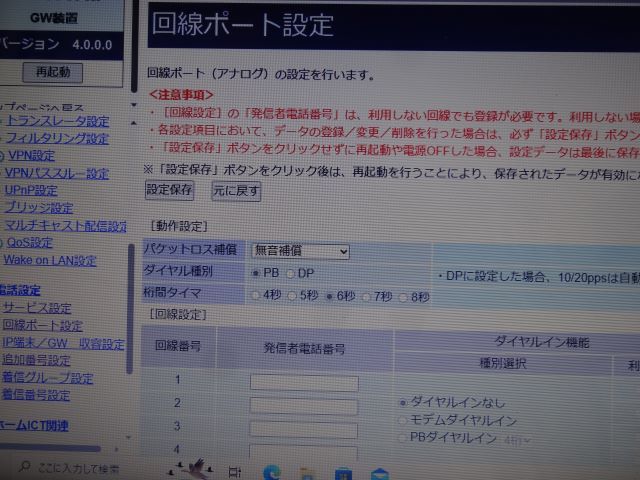Click the 発信者電話番号 column header
640x480 pixels.
point(304,348)
